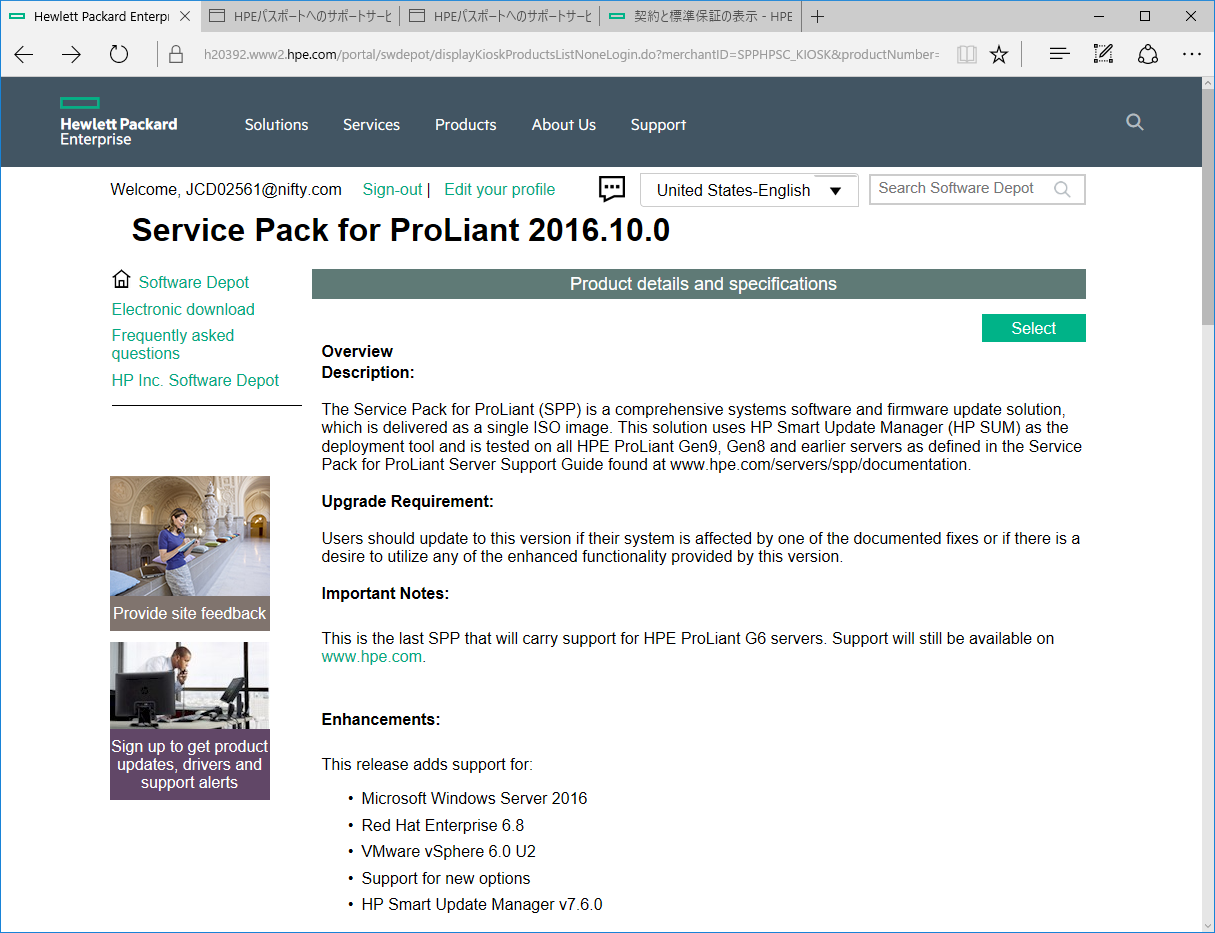
Task: Add page to favorites with star
Action: click(x=999, y=54)
